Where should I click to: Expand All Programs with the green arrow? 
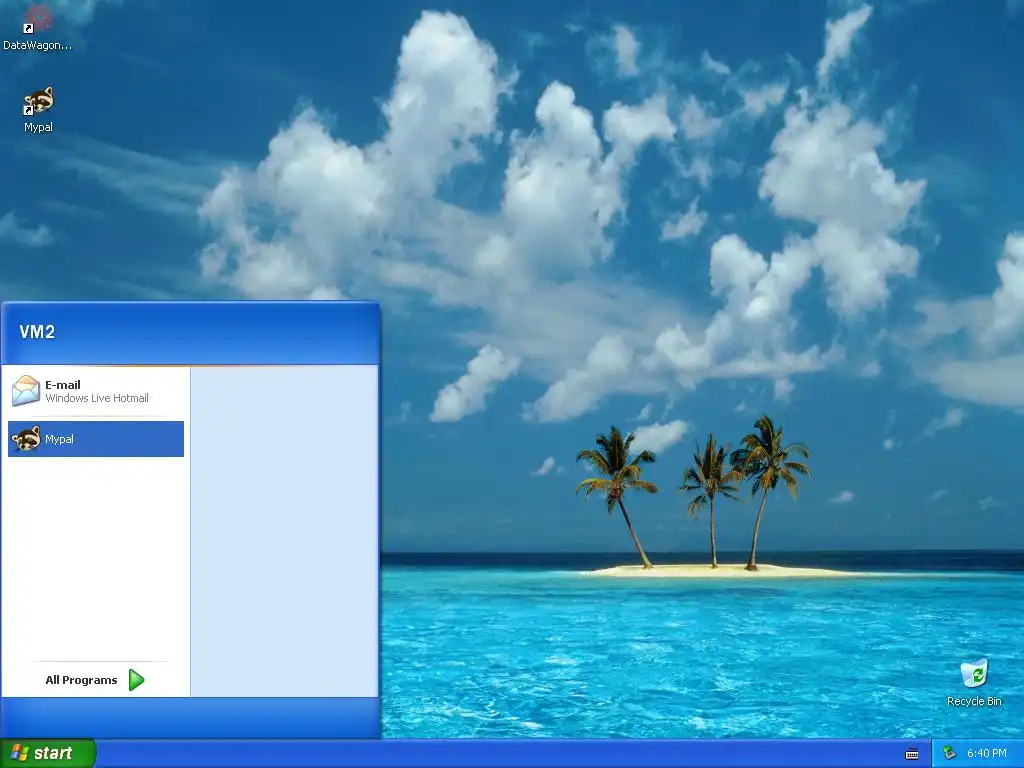click(x=136, y=680)
